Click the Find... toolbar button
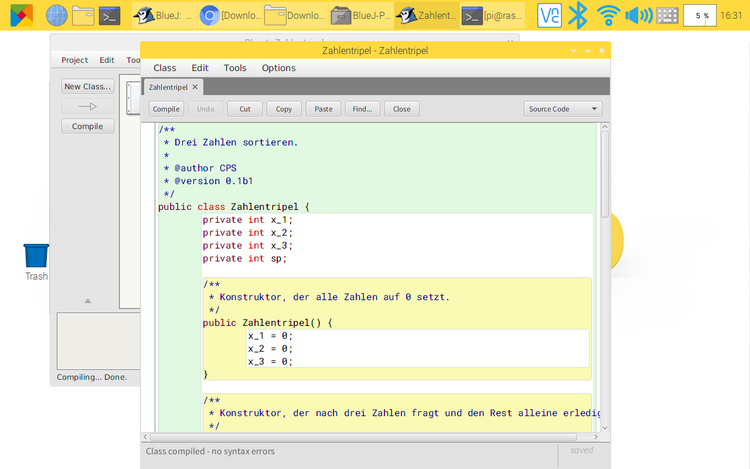The height and width of the screenshot is (469, 750). [361, 109]
